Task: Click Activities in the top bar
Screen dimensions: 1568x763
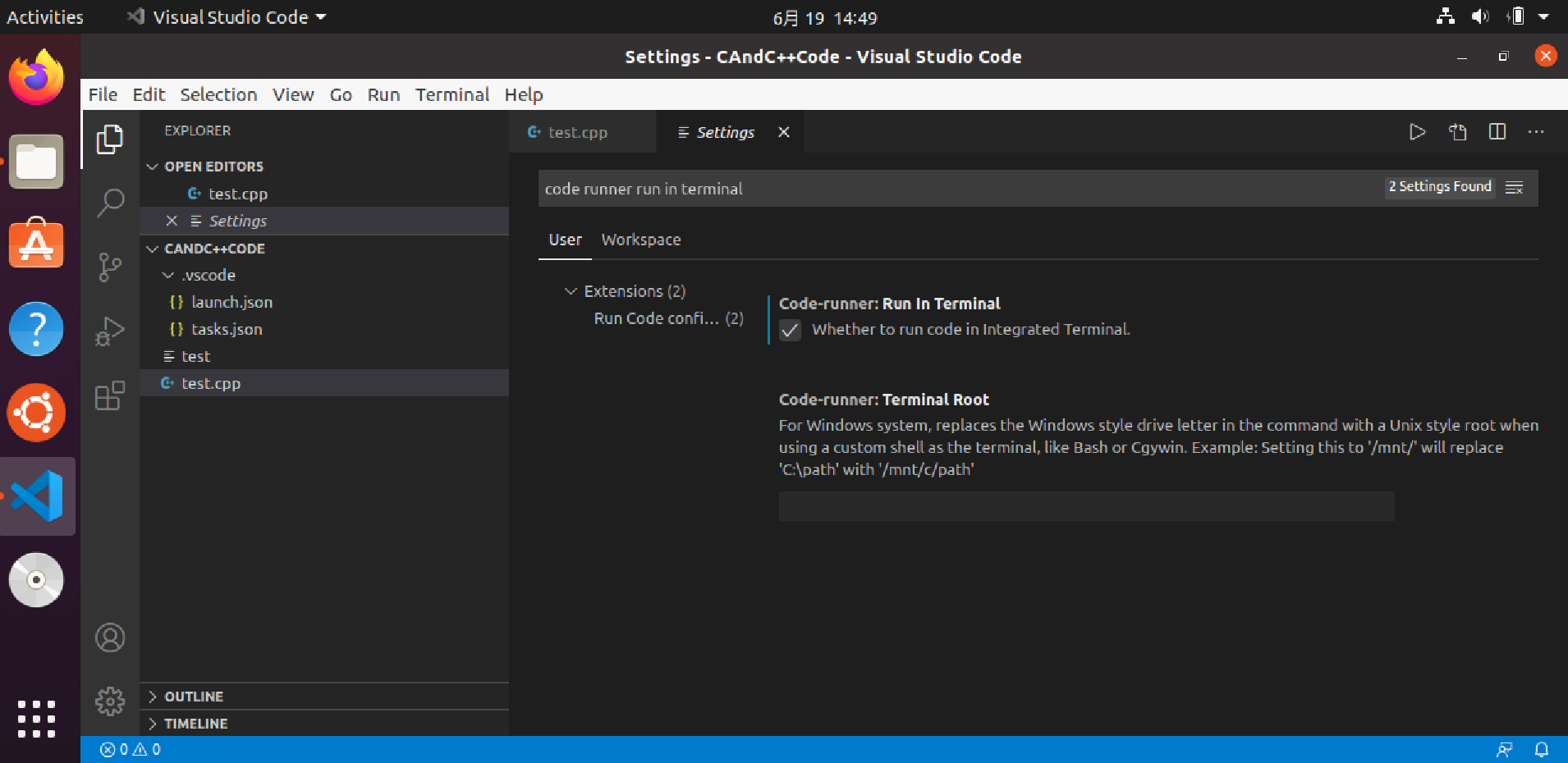Action: coord(45,17)
